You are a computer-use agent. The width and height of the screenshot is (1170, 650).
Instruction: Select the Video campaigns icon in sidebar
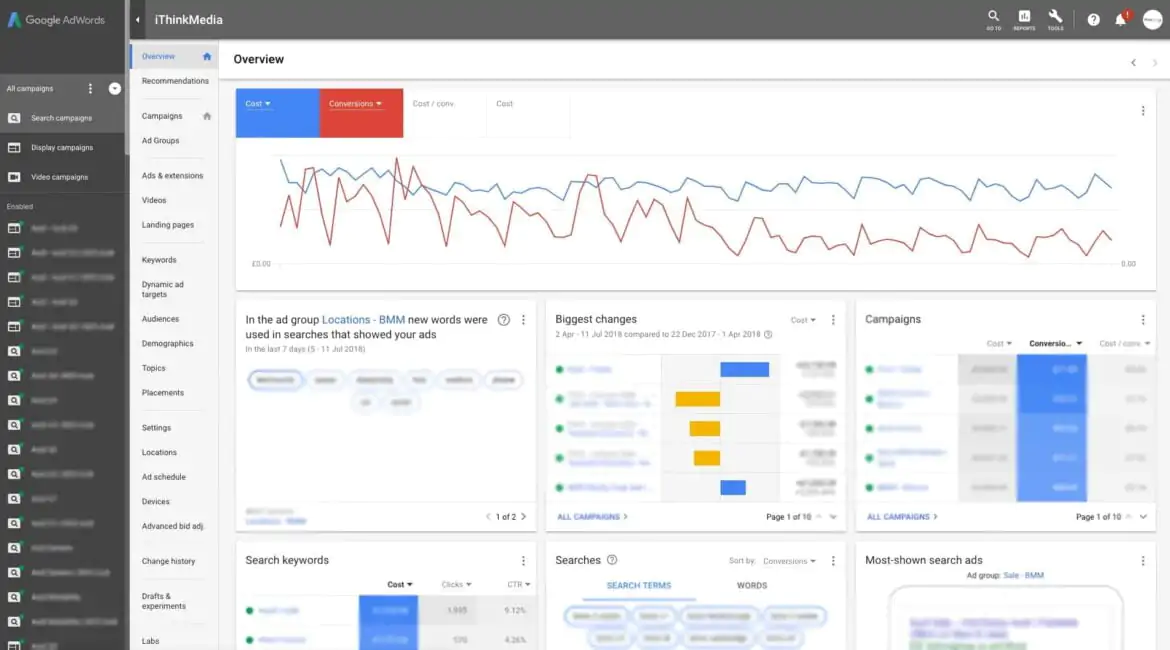point(12,176)
